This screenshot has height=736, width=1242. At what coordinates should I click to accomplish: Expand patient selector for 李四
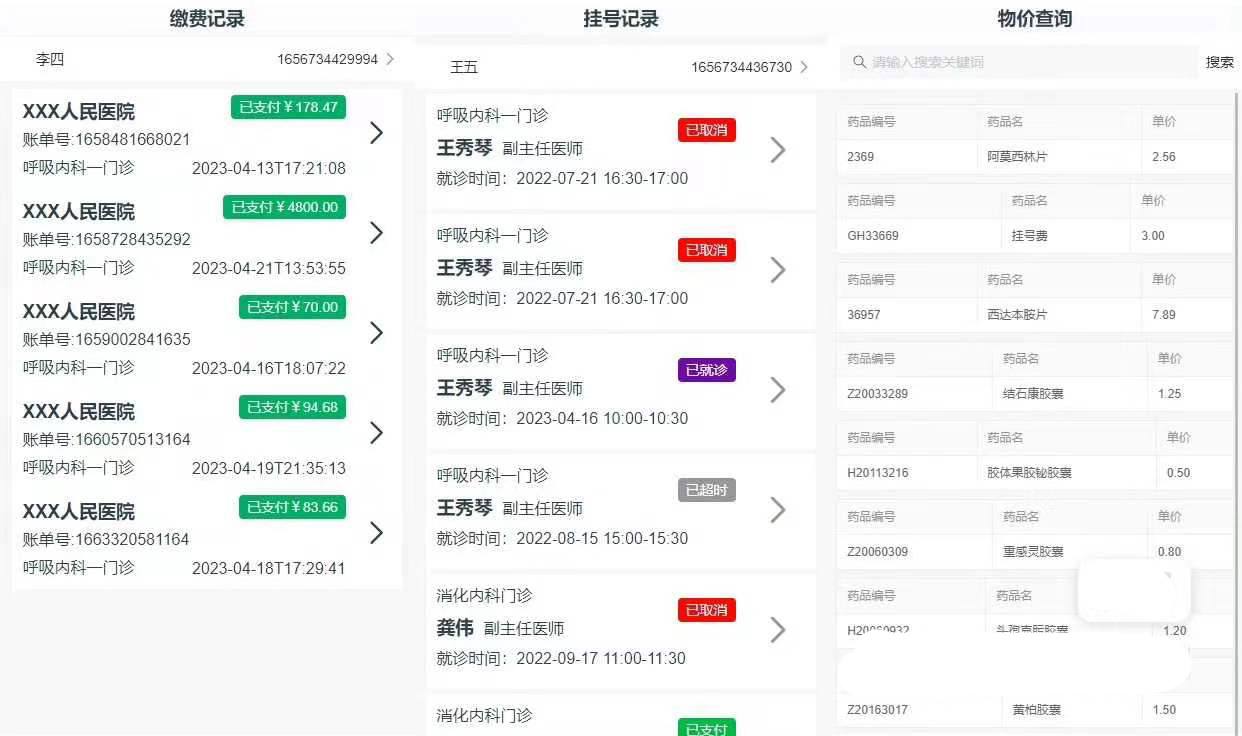(390, 60)
